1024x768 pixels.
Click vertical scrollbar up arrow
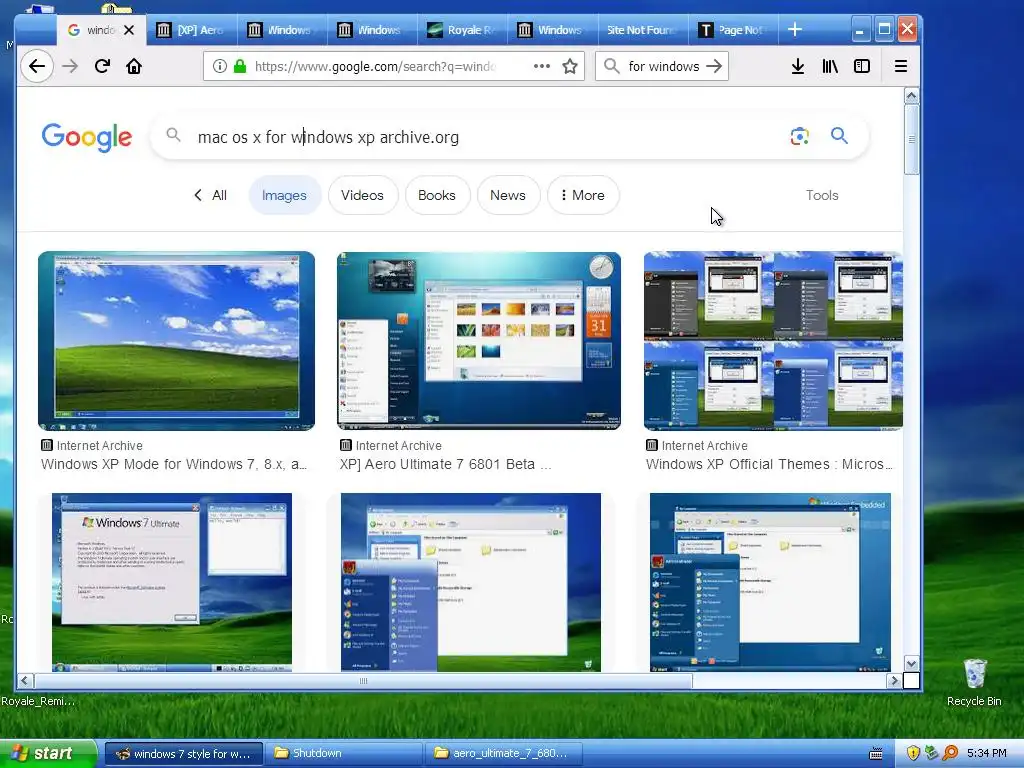pos(912,96)
